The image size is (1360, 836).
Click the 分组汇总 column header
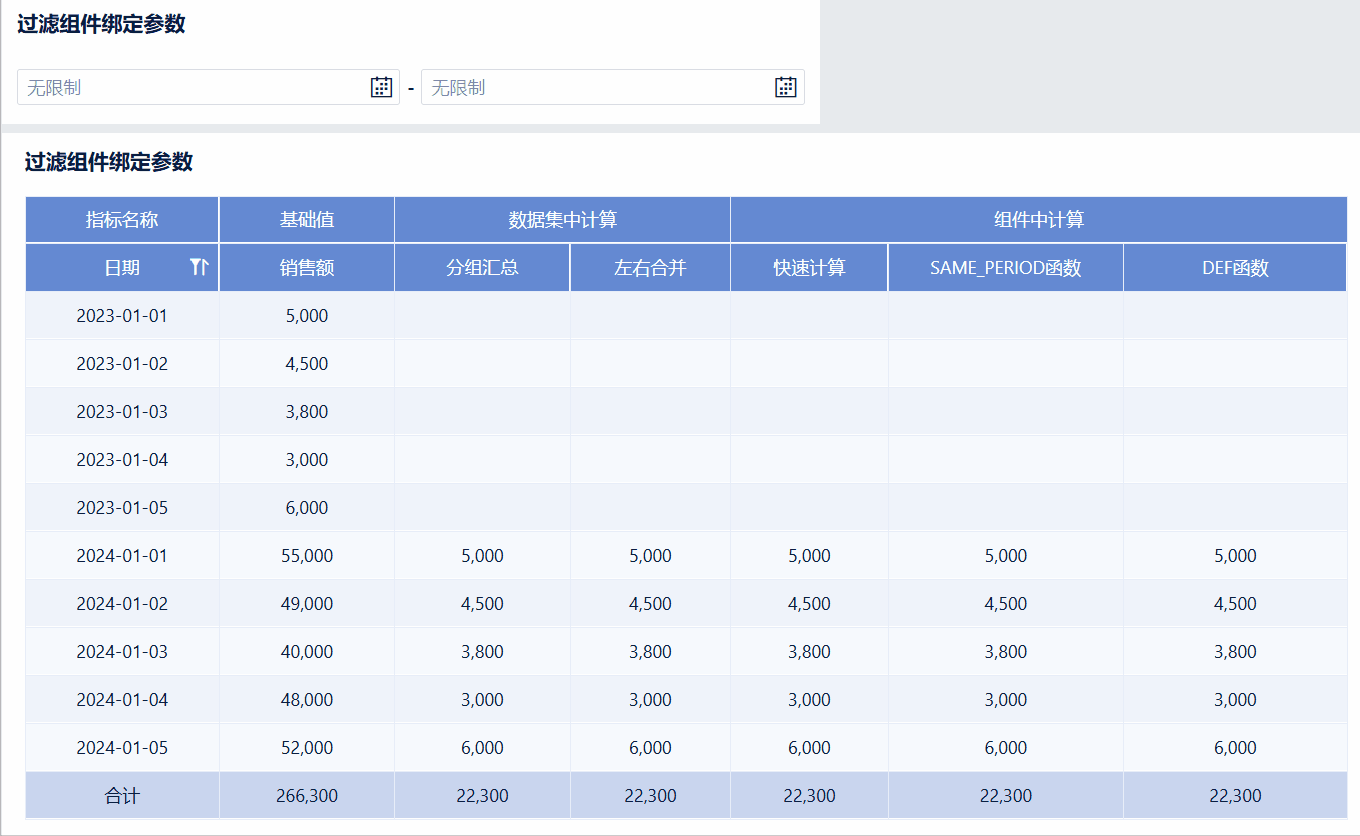[x=482, y=268]
